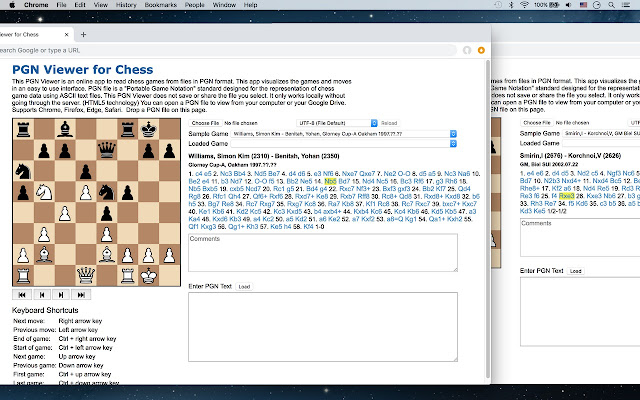Click the Reload button
The image size is (640, 400).
tap(389, 123)
